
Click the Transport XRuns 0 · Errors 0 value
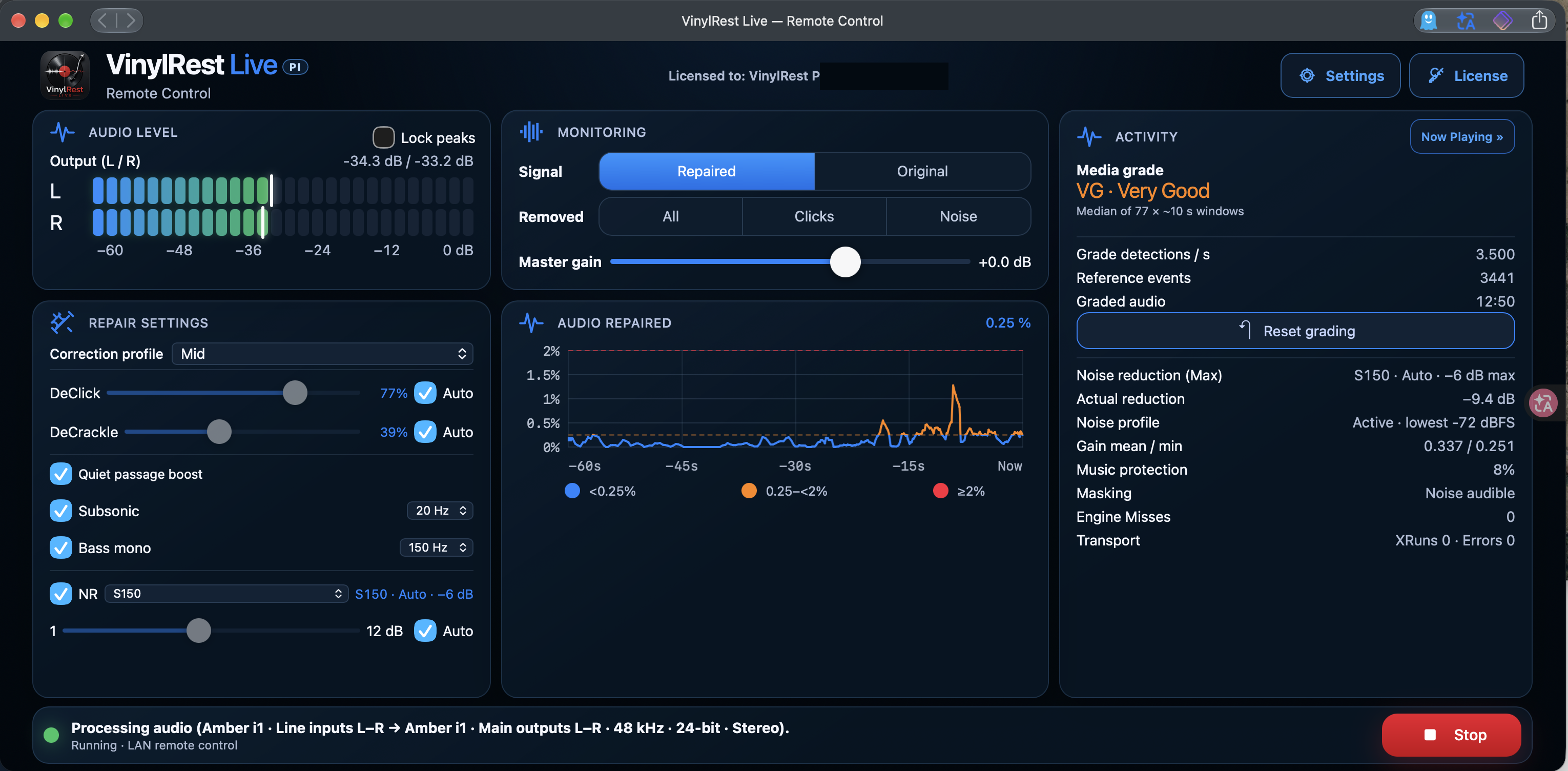pyautogui.click(x=1455, y=540)
